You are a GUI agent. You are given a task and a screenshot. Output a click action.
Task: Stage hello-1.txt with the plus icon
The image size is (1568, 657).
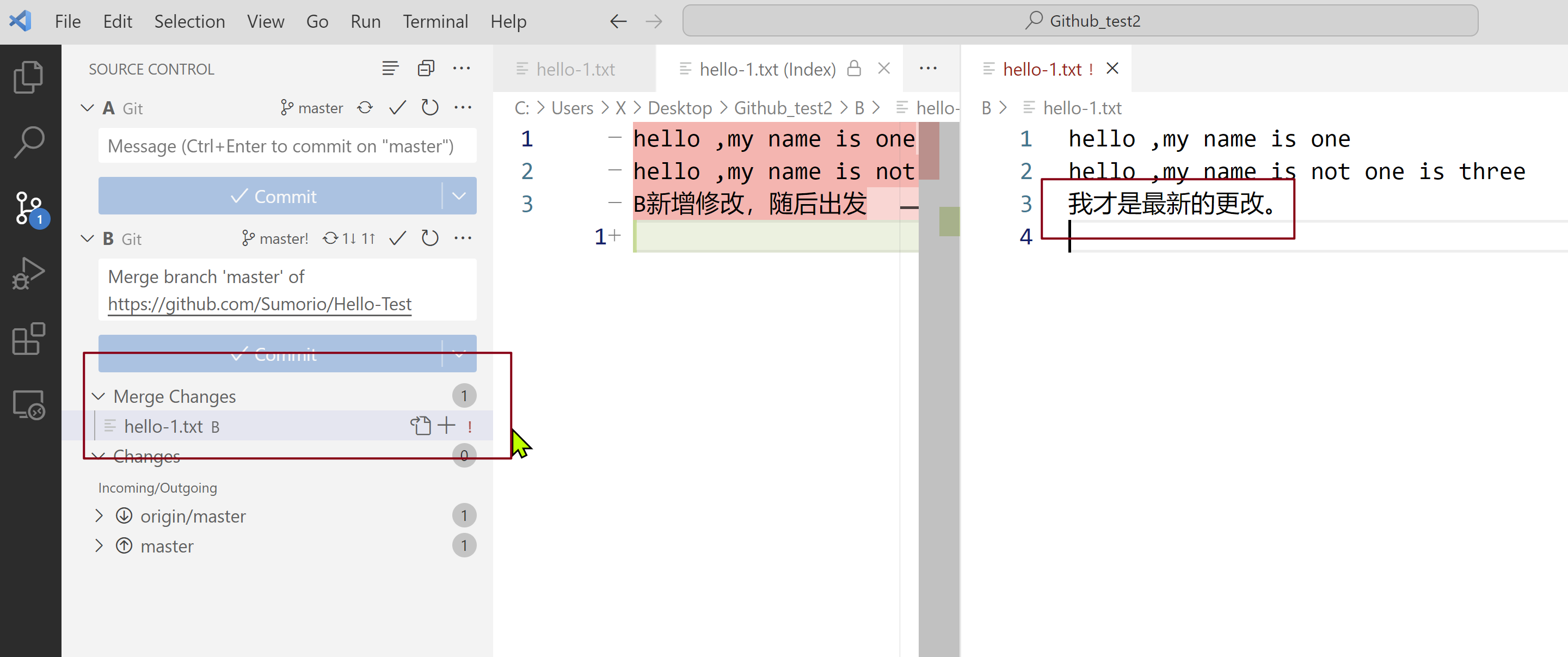click(x=446, y=426)
